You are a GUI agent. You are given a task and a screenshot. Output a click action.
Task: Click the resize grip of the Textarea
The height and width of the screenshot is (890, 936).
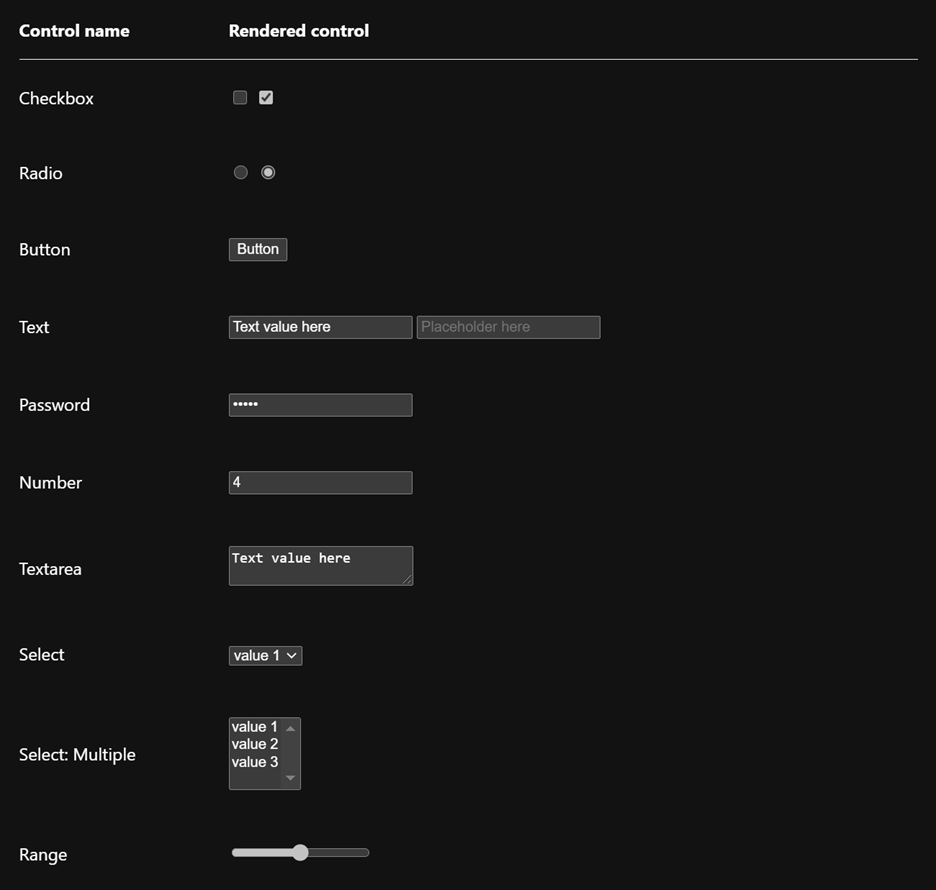coord(409,582)
